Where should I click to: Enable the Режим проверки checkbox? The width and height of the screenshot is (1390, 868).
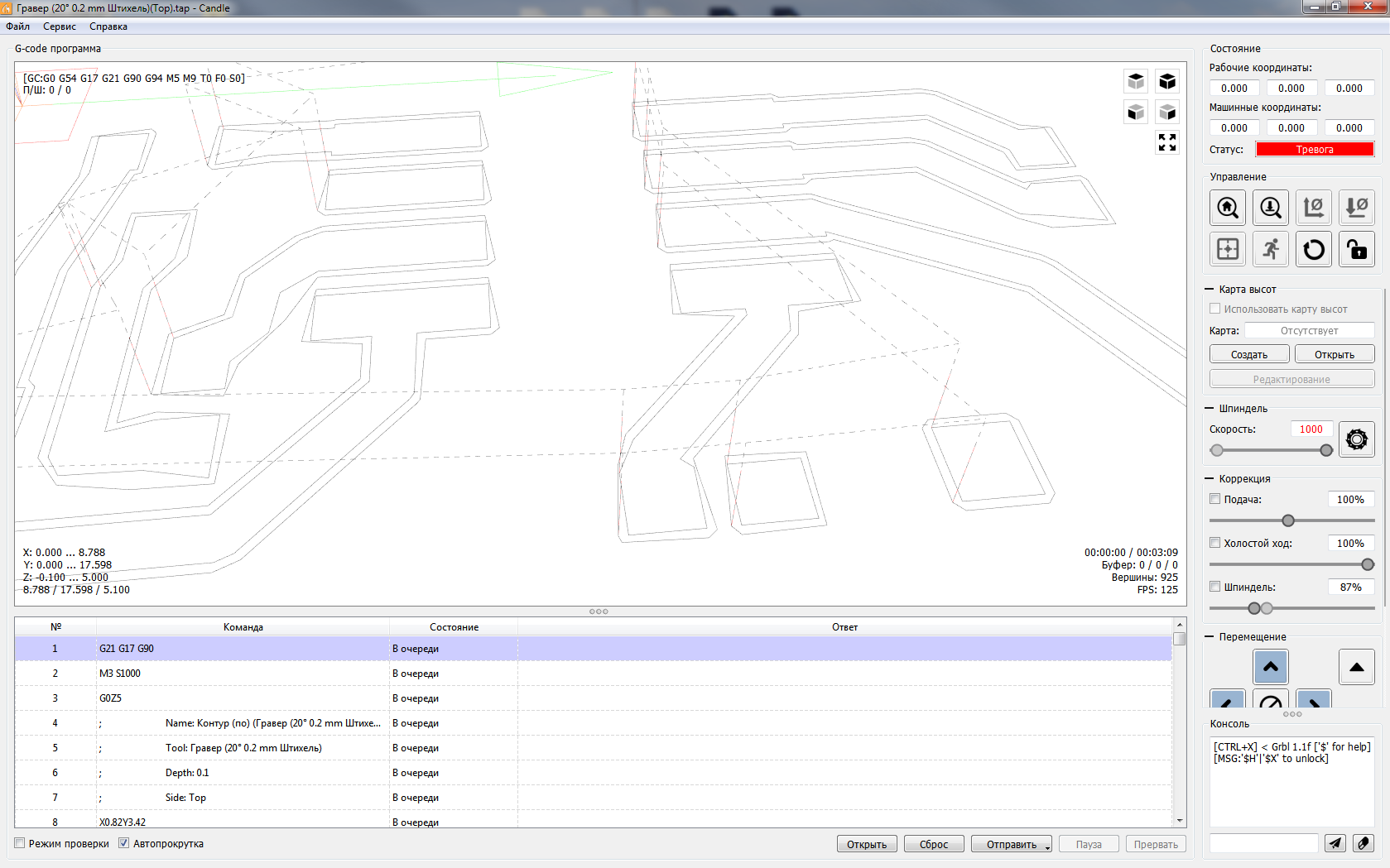(20, 843)
